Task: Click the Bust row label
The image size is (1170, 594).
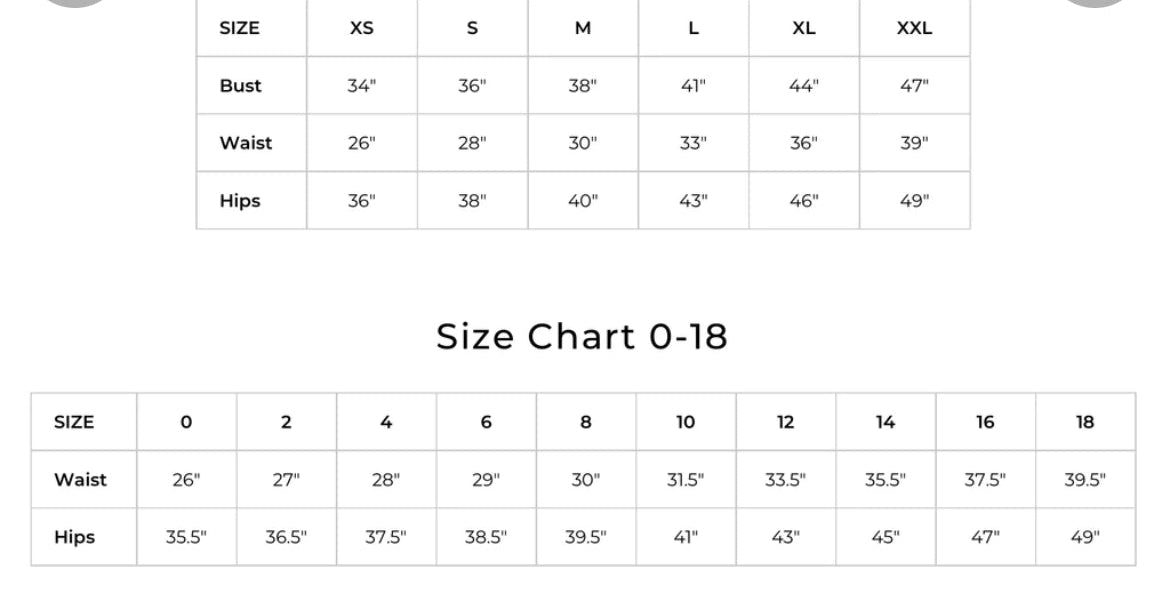Action: (x=241, y=86)
